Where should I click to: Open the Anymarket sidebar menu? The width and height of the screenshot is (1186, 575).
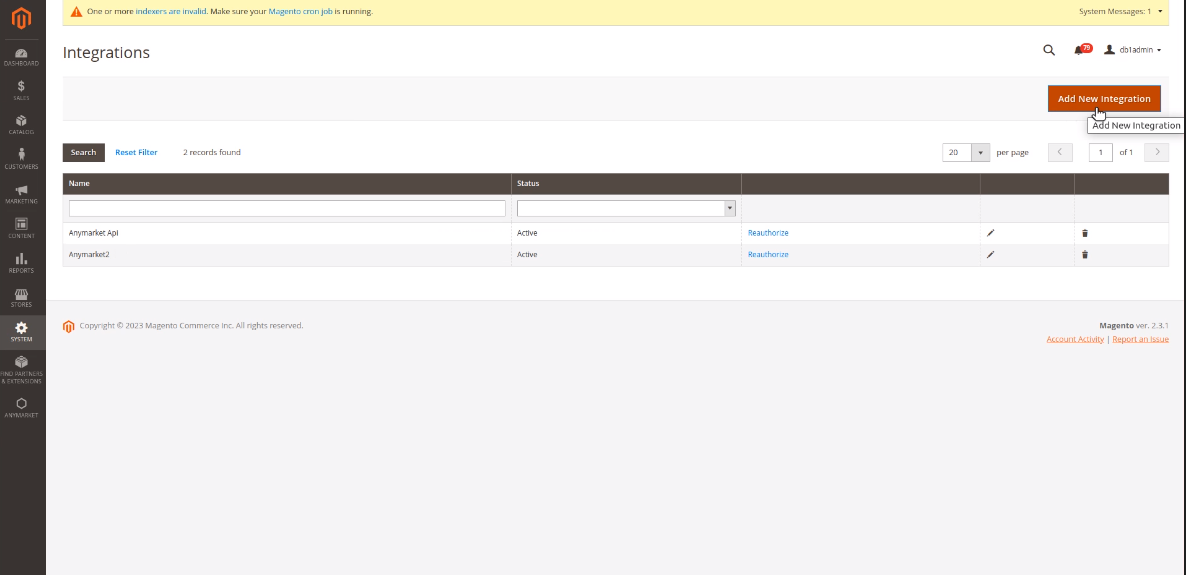pyautogui.click(x=21, y=407)
